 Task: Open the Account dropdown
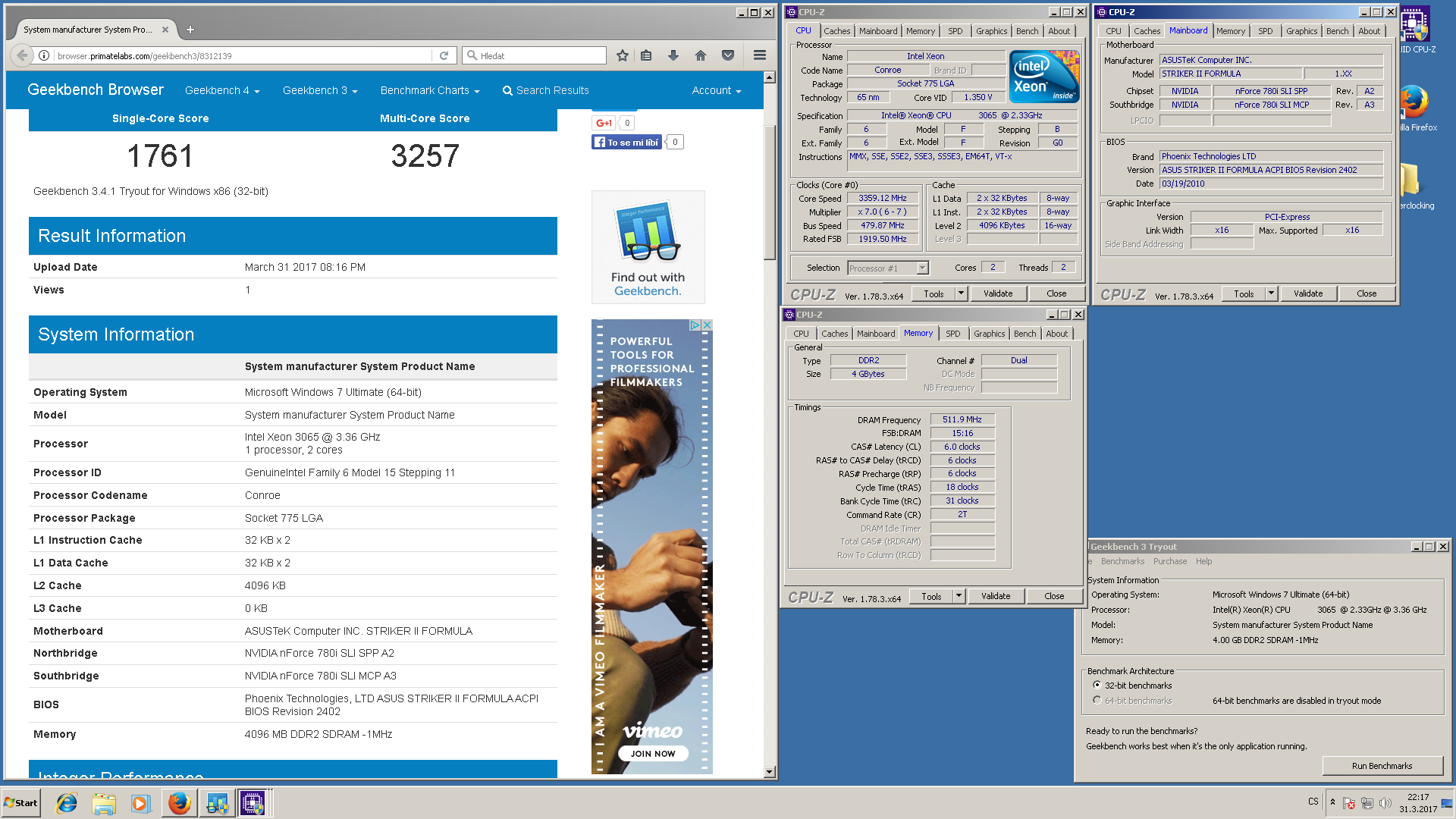717,90
